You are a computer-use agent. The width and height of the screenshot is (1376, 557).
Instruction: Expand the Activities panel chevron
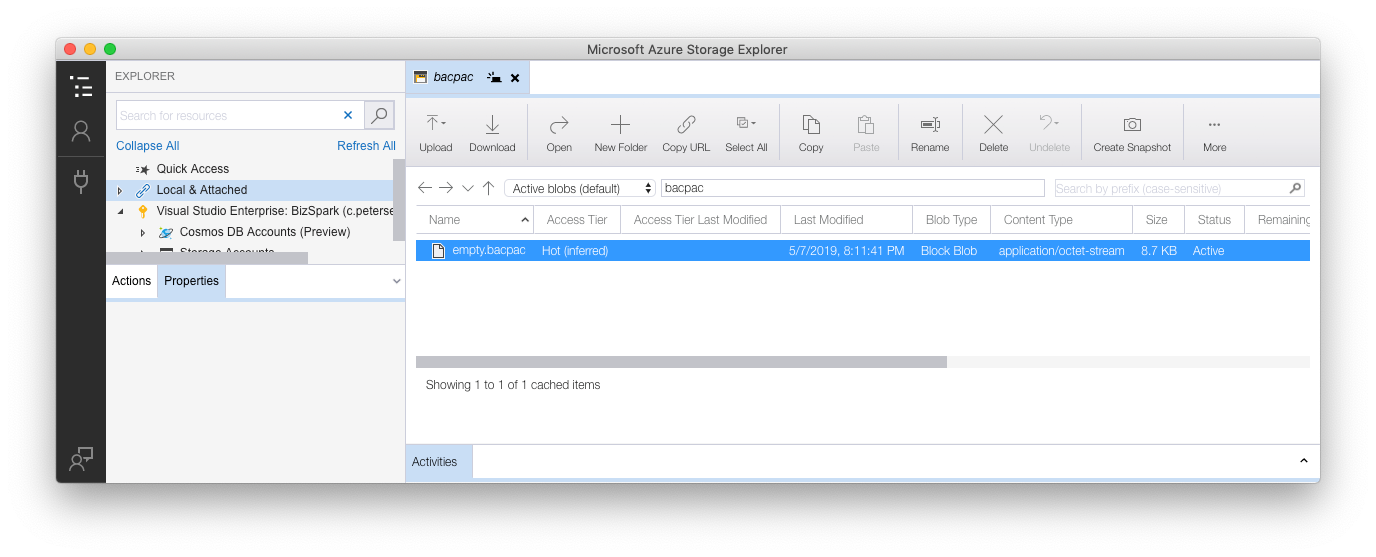click(1303, 461)
